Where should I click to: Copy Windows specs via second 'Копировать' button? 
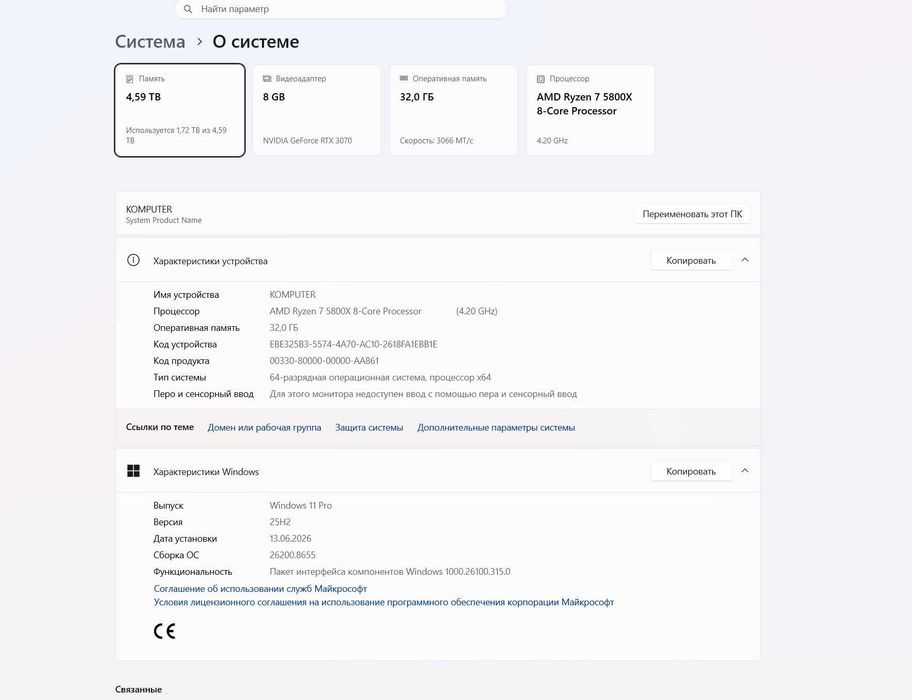691,472
